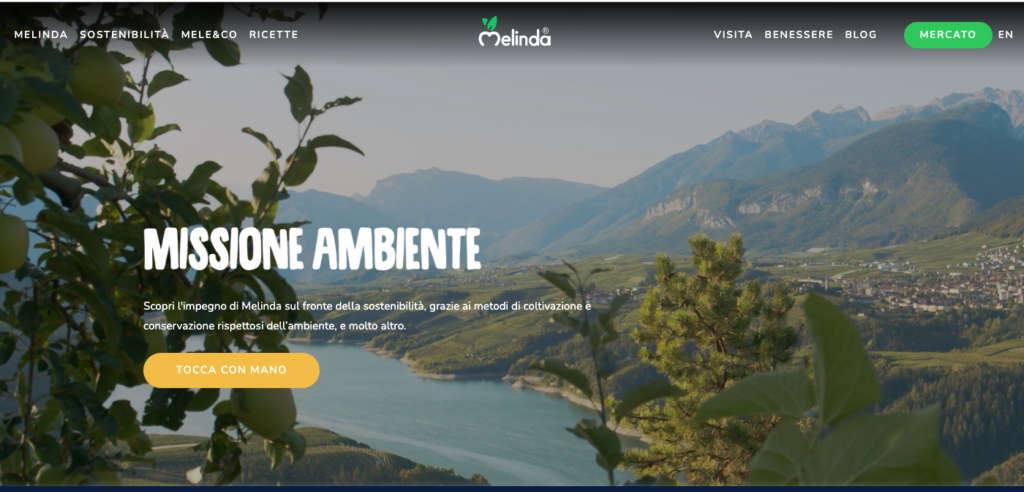
Task: Go to the MELE&CO section
Action: tap(209, 35)
